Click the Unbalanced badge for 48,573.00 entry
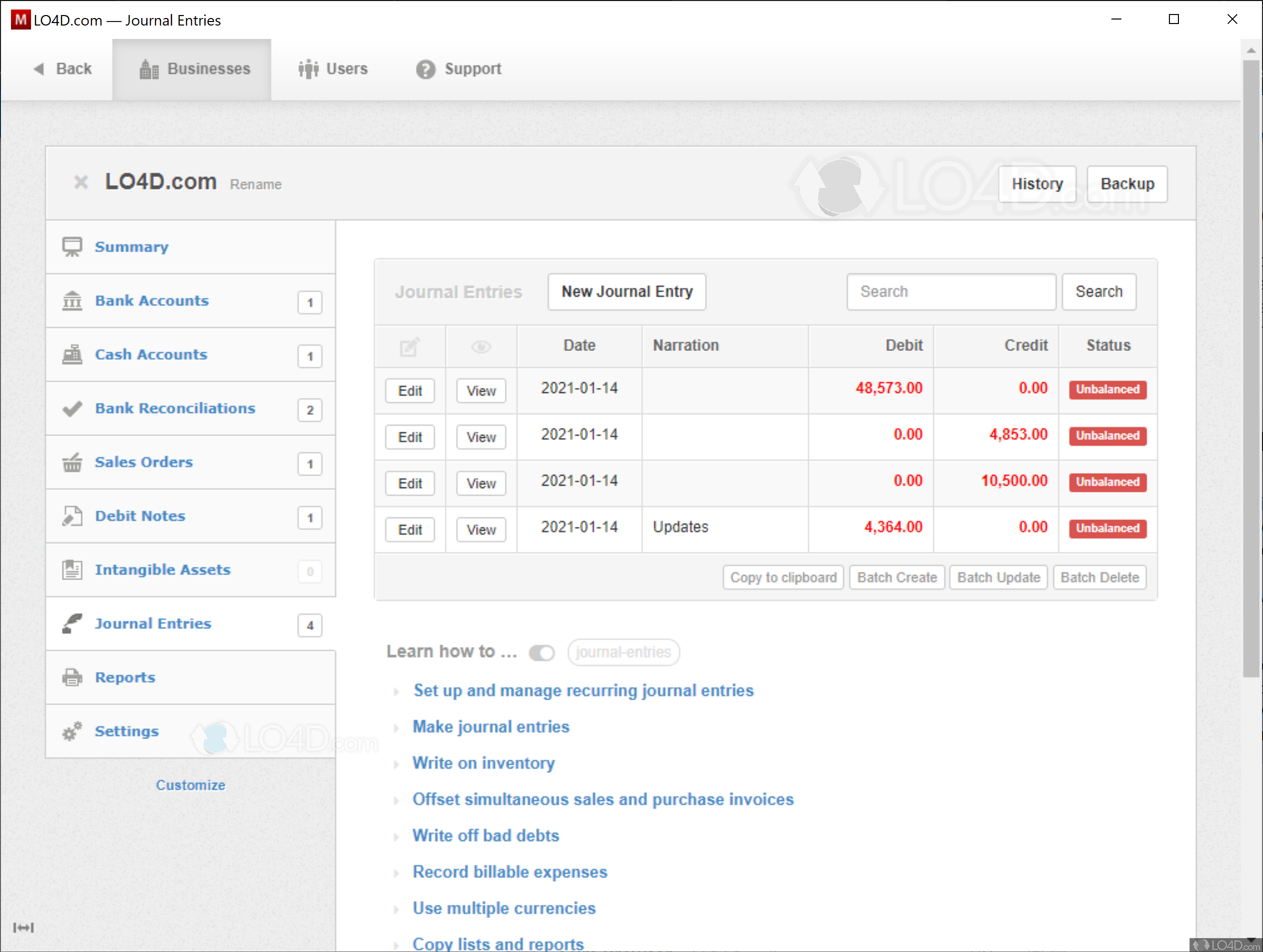 tap(1108, 389)
